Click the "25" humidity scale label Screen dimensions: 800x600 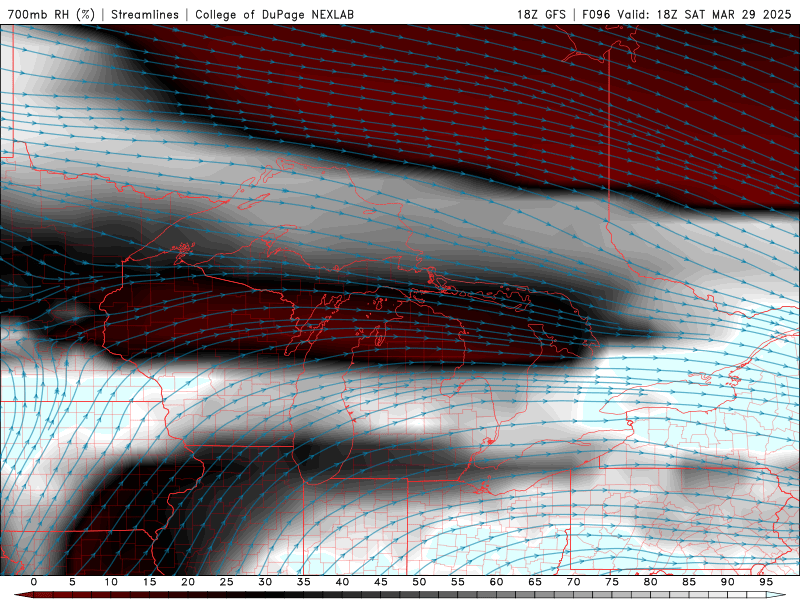tap(227, 582)
